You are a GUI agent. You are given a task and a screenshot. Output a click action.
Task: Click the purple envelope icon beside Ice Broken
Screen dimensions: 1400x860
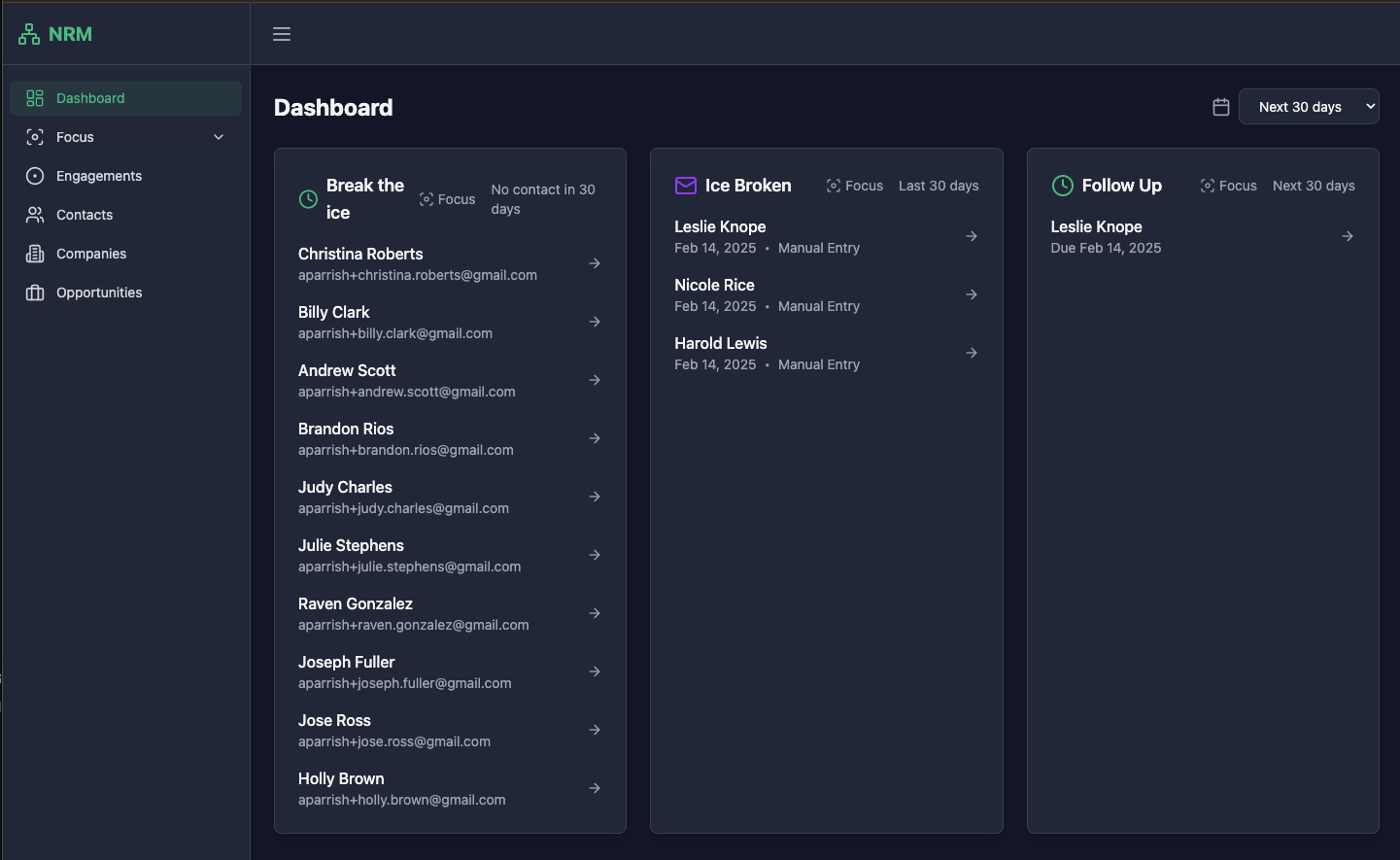(686, 185)
